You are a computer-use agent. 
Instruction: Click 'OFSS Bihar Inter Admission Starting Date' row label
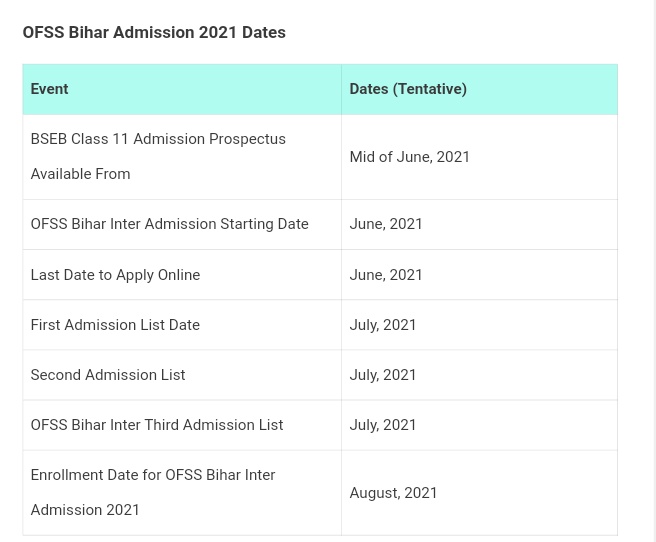(x=169, y=224)
